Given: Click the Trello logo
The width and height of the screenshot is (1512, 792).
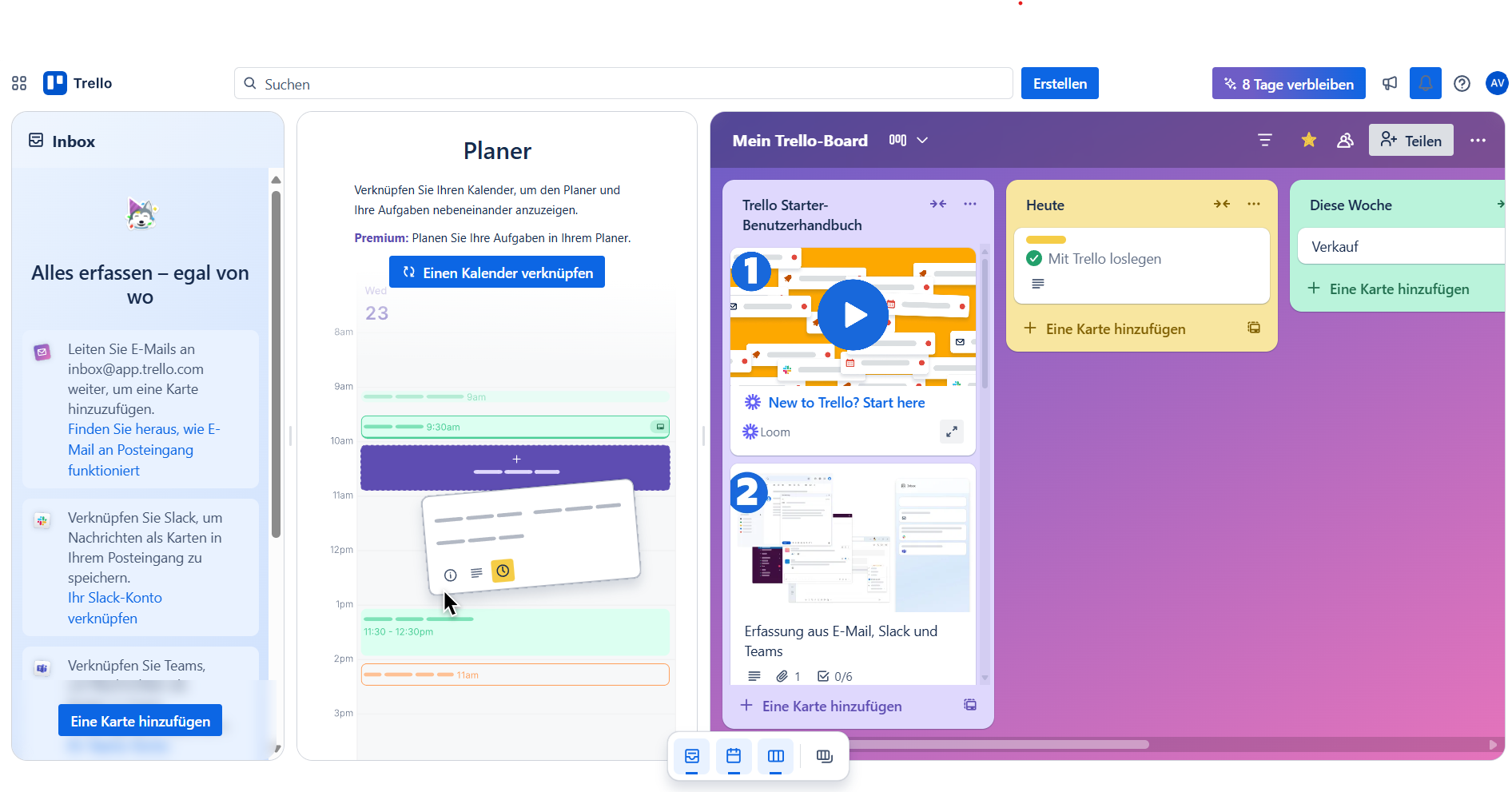Looking at the screenshot, I should (78, 83).
